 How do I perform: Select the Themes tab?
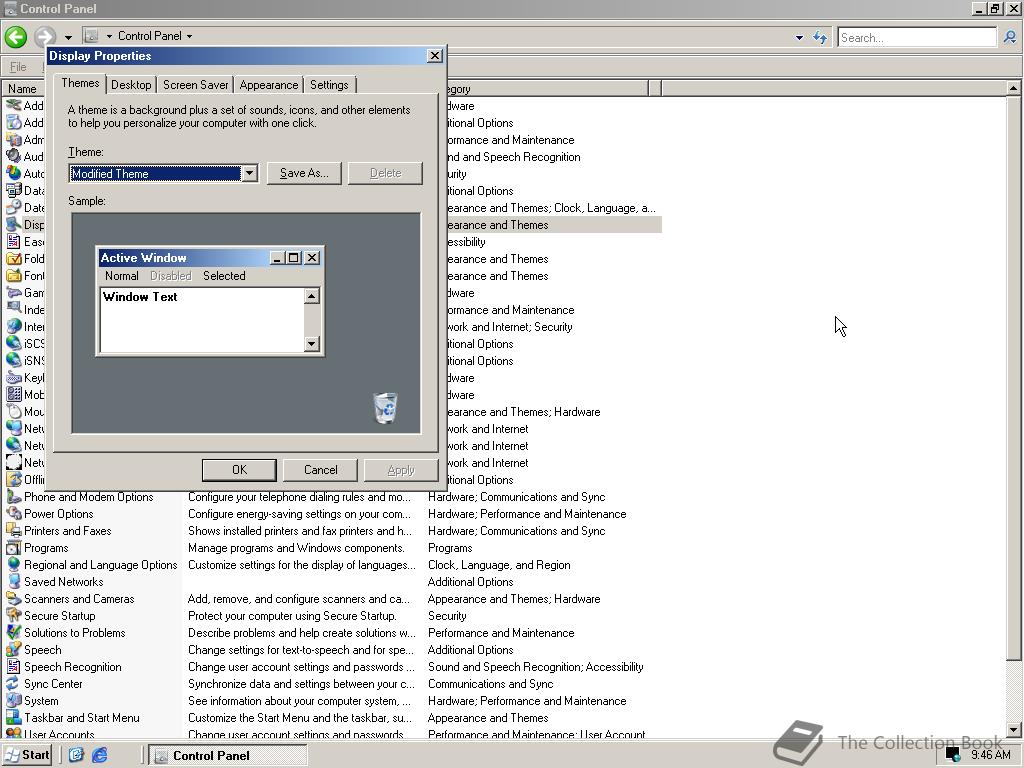pyautogui.click(x=80, y=83)
